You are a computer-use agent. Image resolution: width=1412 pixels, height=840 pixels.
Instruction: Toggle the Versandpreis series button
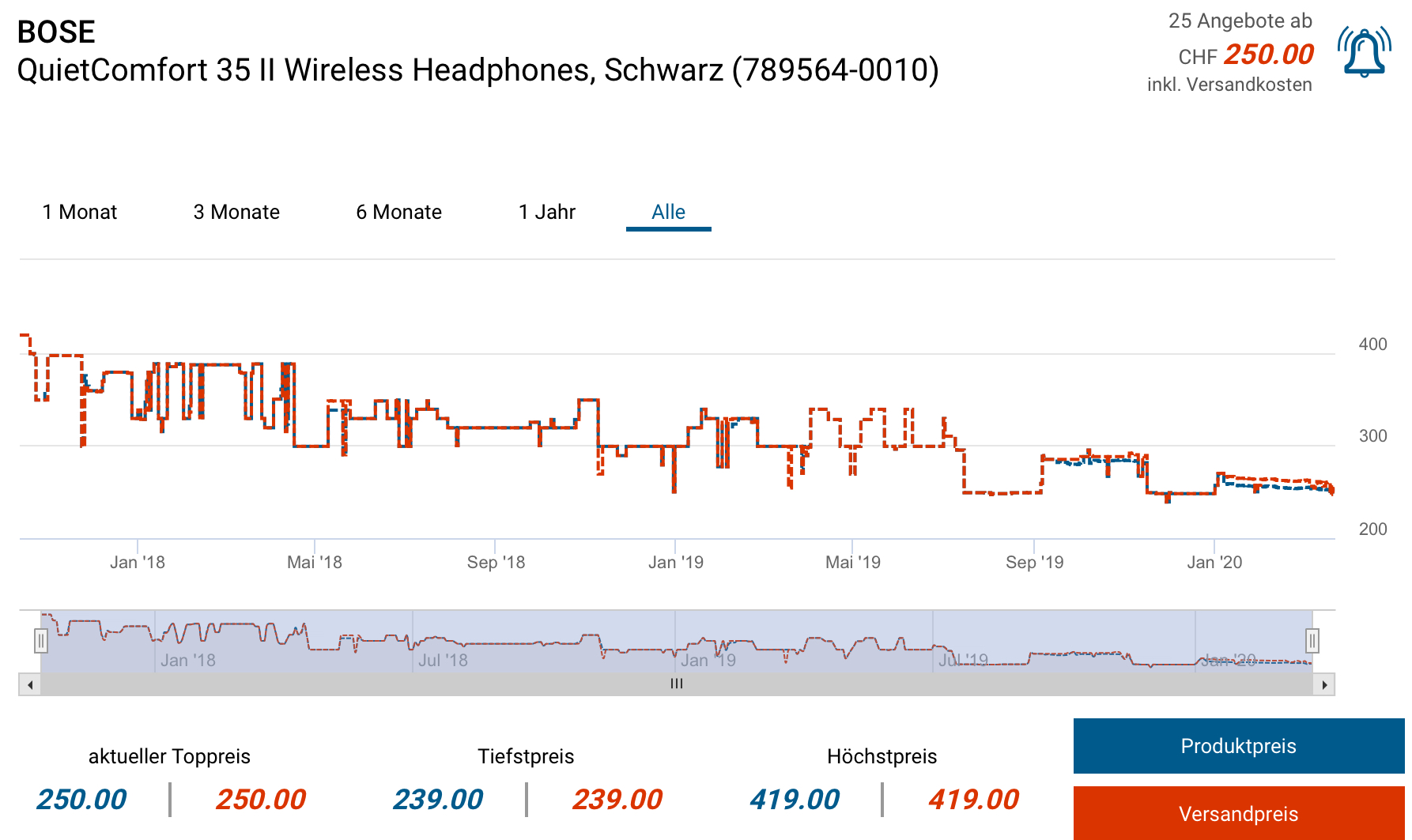coord(1238,813)
